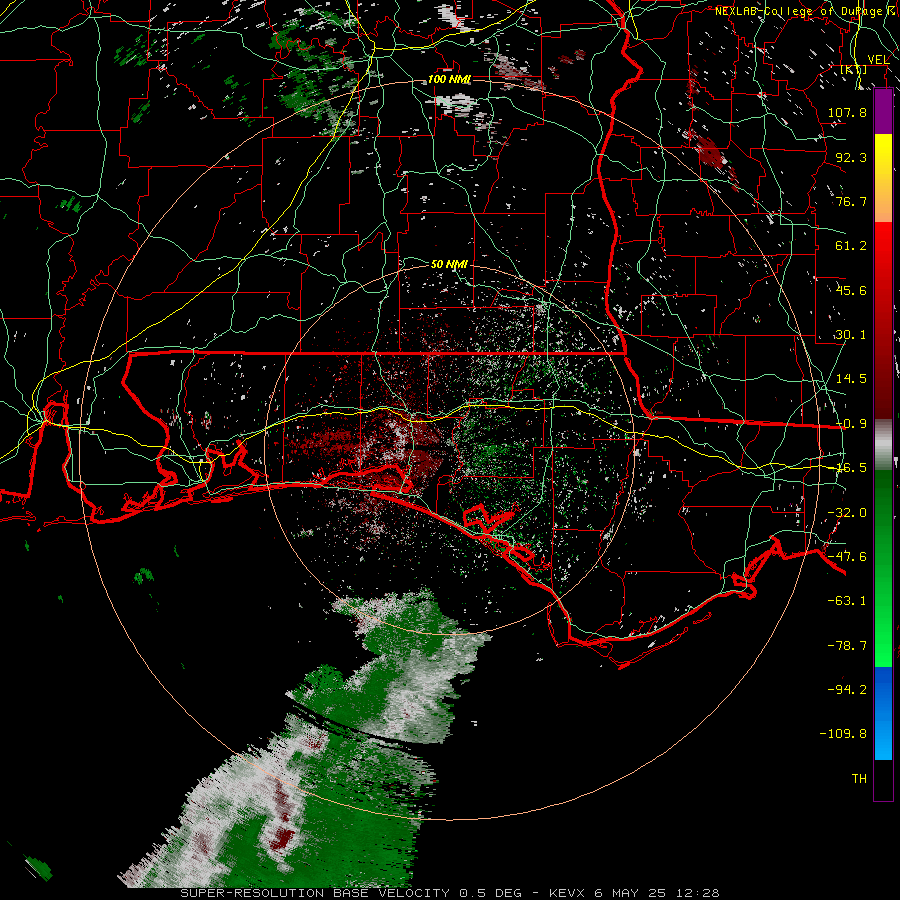Click the Super-Resolution Base Velocity caption
The image size is (900, 900).
450,893
